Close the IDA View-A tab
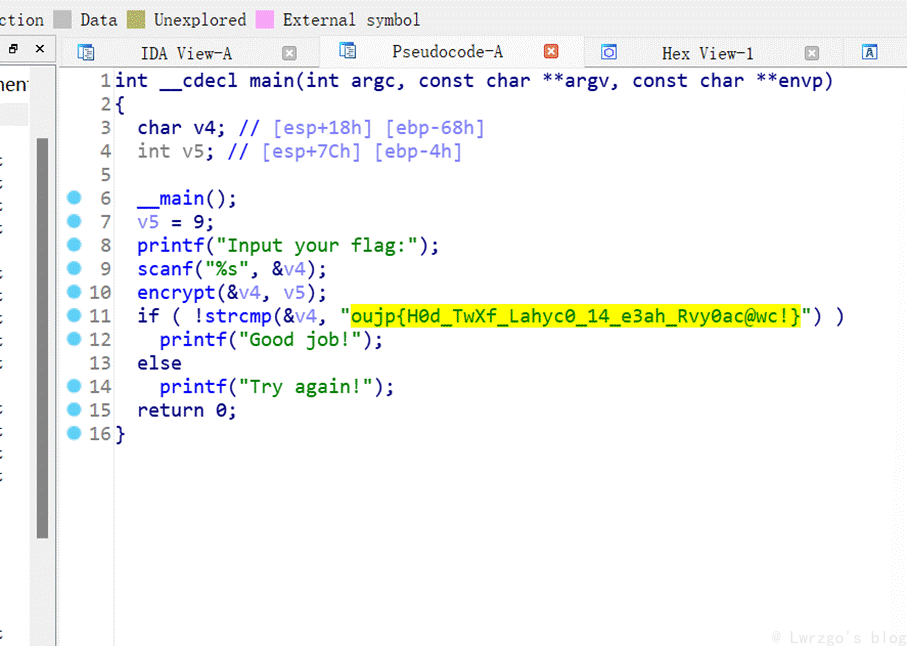The width and height of the screenshot is (907, 646). point(289,53)
